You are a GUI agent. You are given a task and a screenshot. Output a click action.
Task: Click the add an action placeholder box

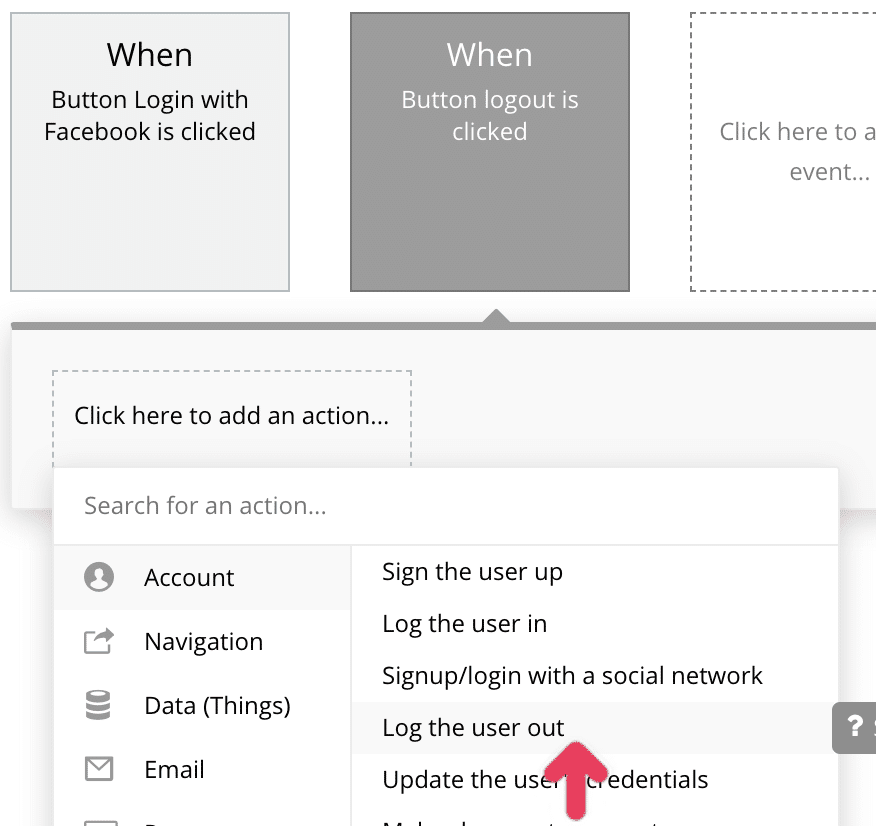click(x=231, y=416)
